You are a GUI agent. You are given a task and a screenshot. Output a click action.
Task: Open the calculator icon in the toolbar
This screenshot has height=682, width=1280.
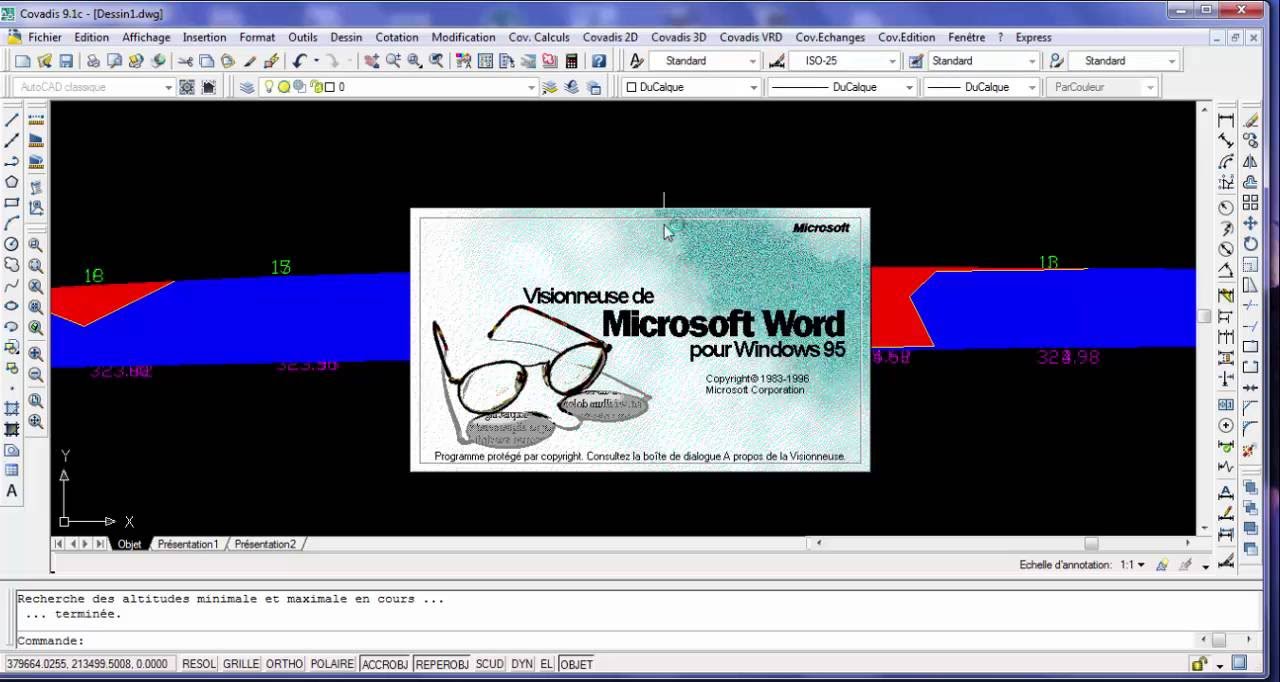point(572,61)
